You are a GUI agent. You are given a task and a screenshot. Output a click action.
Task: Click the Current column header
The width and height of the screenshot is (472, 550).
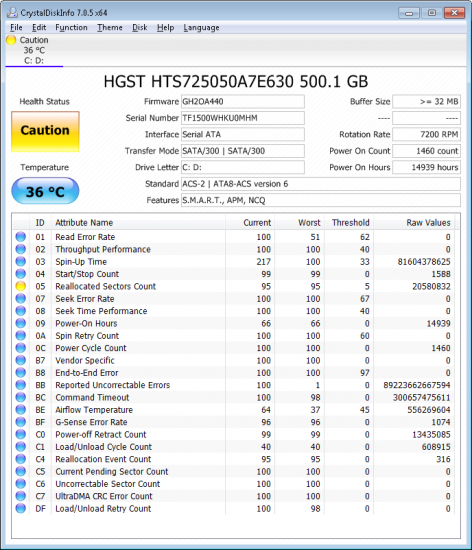click(x=250, y=223)
